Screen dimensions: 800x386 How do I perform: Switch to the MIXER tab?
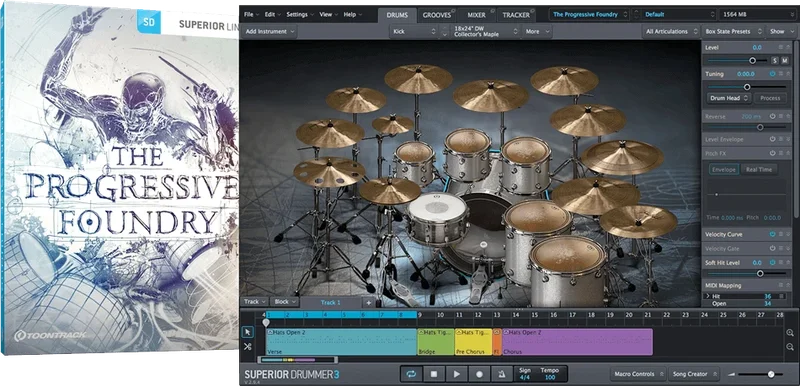[x=476, y=15]
